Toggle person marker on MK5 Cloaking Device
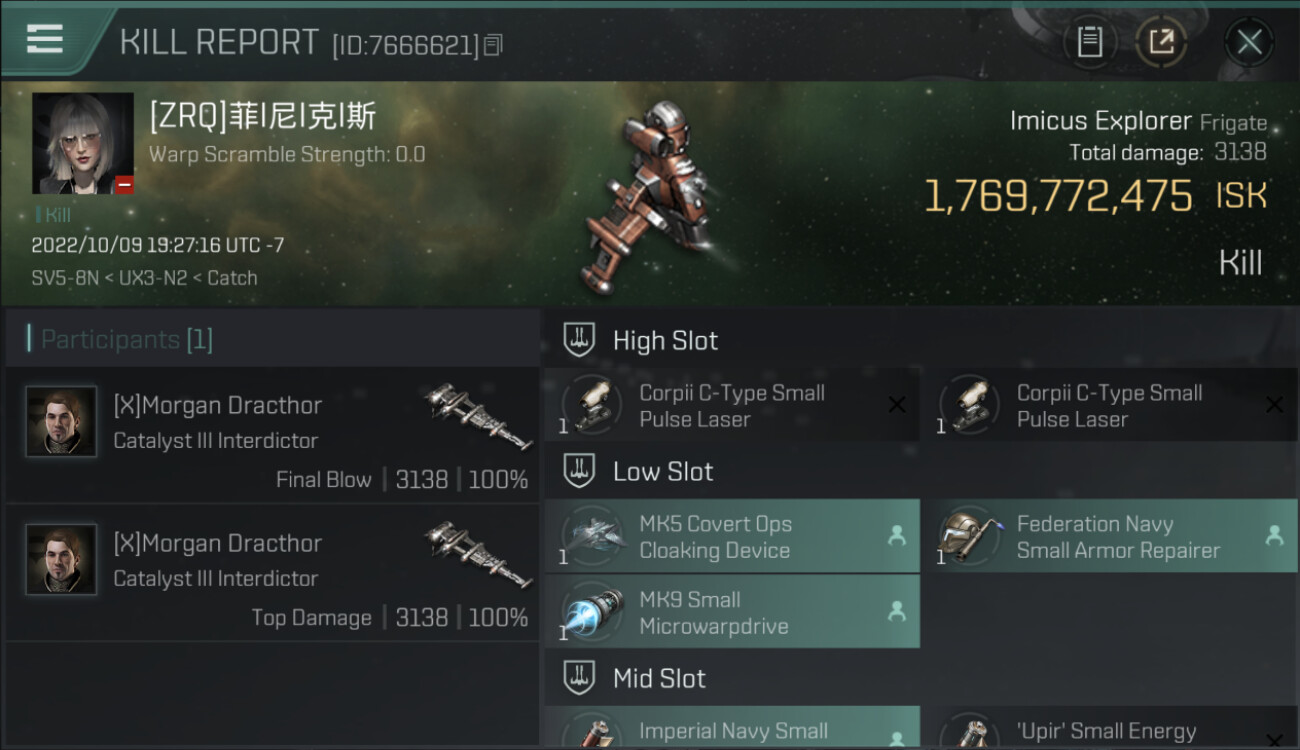Viewport: 1300px width, 750px height. tap(897, 535)
